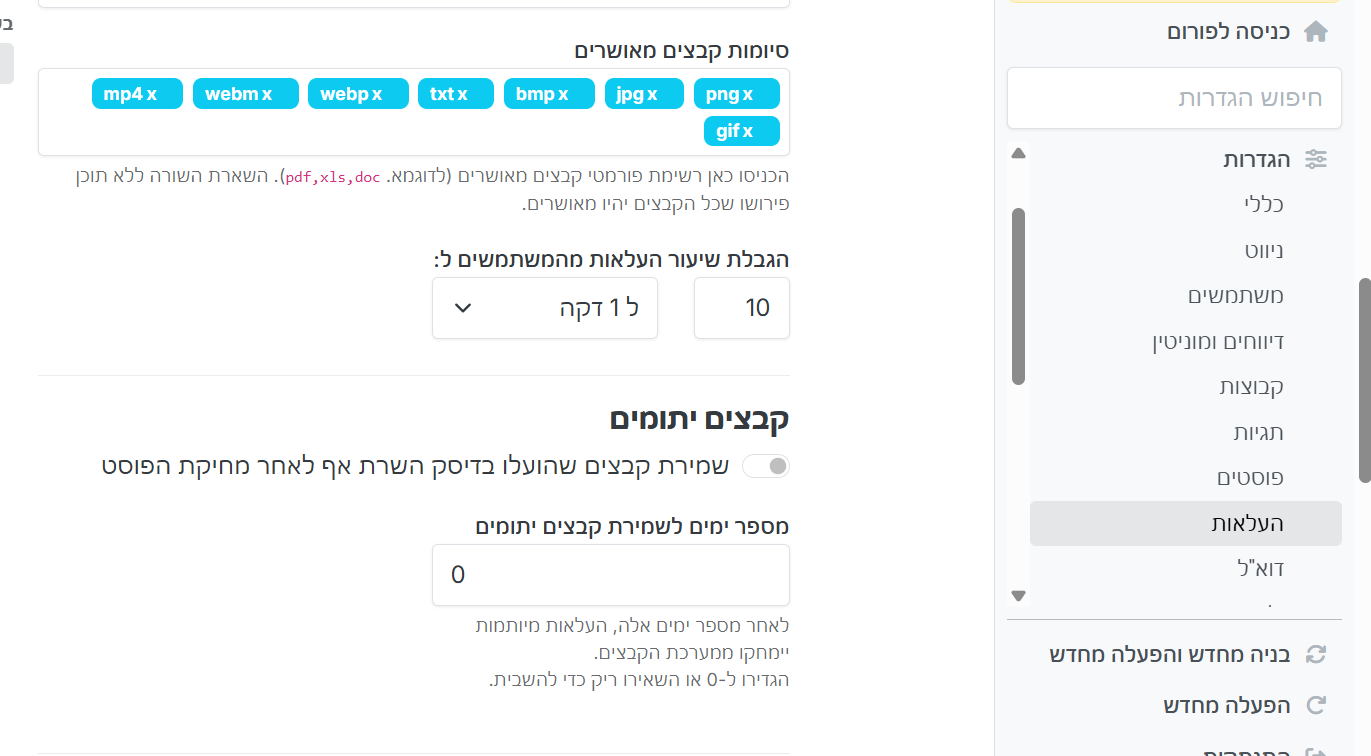Click the orphaned files days input showing 0

click(610, 575)
